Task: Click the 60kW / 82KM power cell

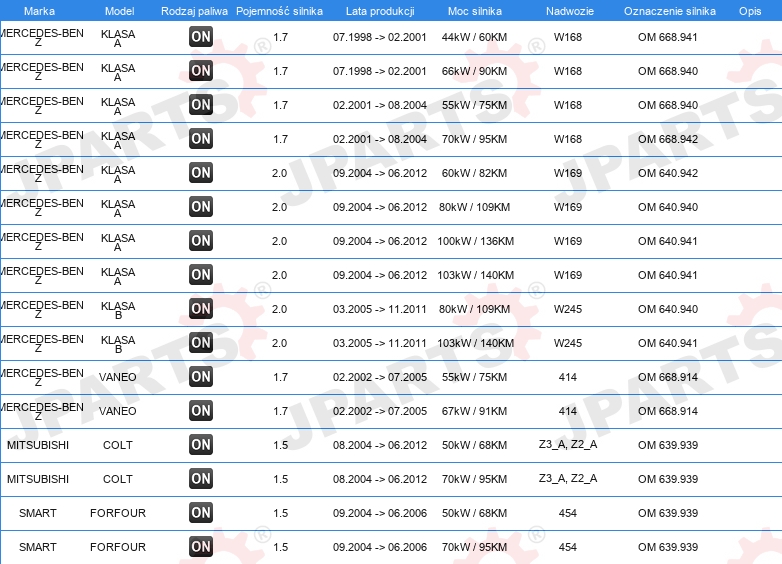Action: click(x=474, y=173)
